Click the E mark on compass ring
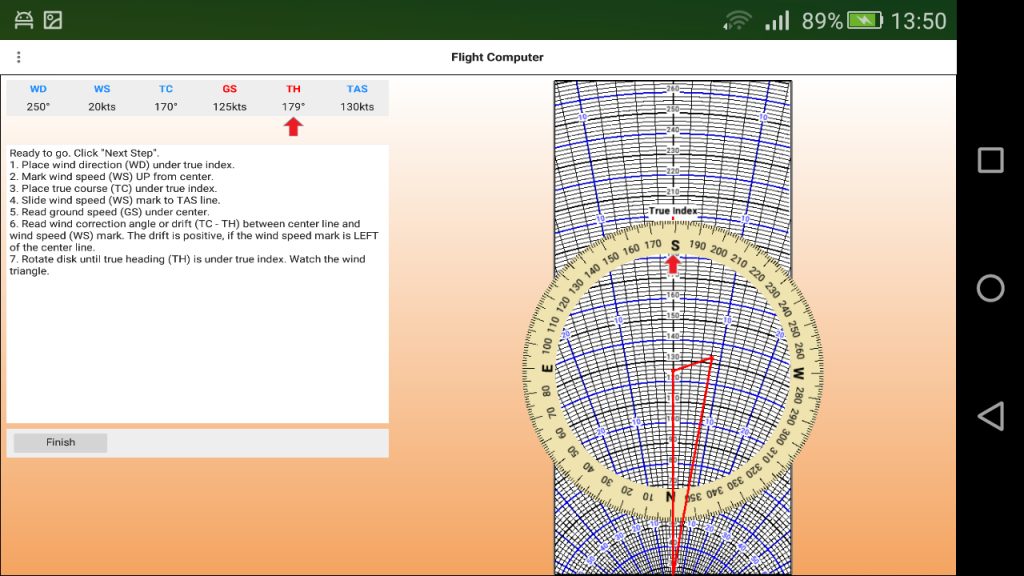Viewport: 1024px width, 576px height. [x=547, y=368]
